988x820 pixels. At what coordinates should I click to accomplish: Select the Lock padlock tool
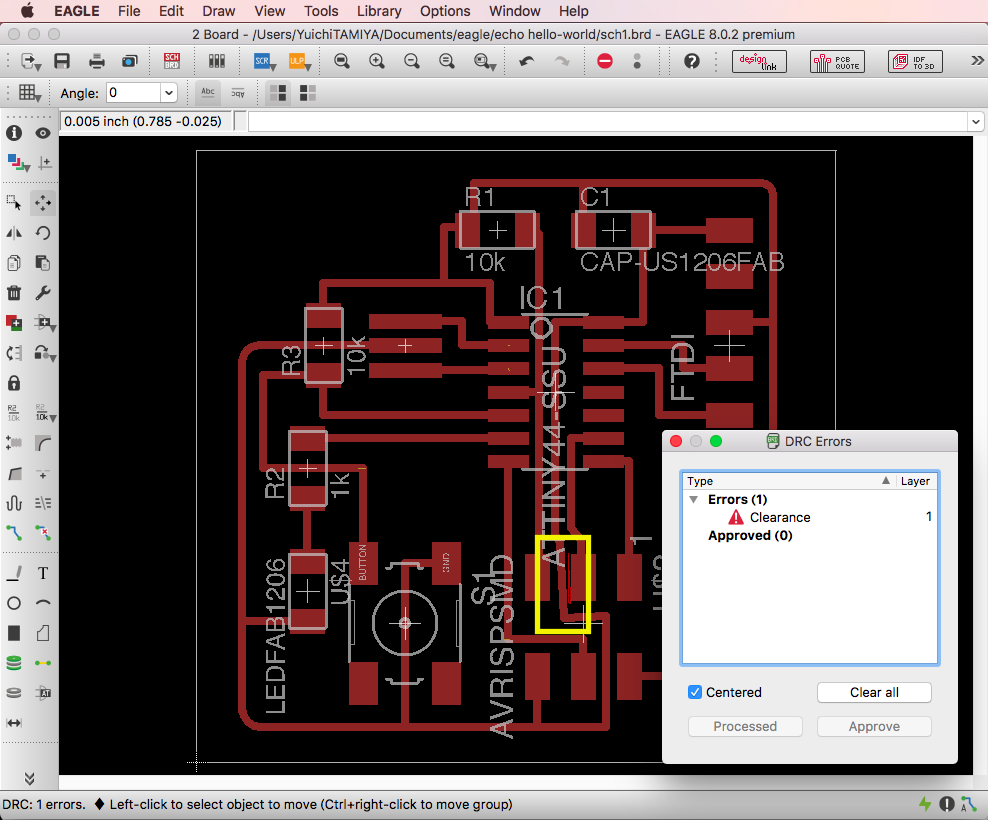click(x=14, y=383)
